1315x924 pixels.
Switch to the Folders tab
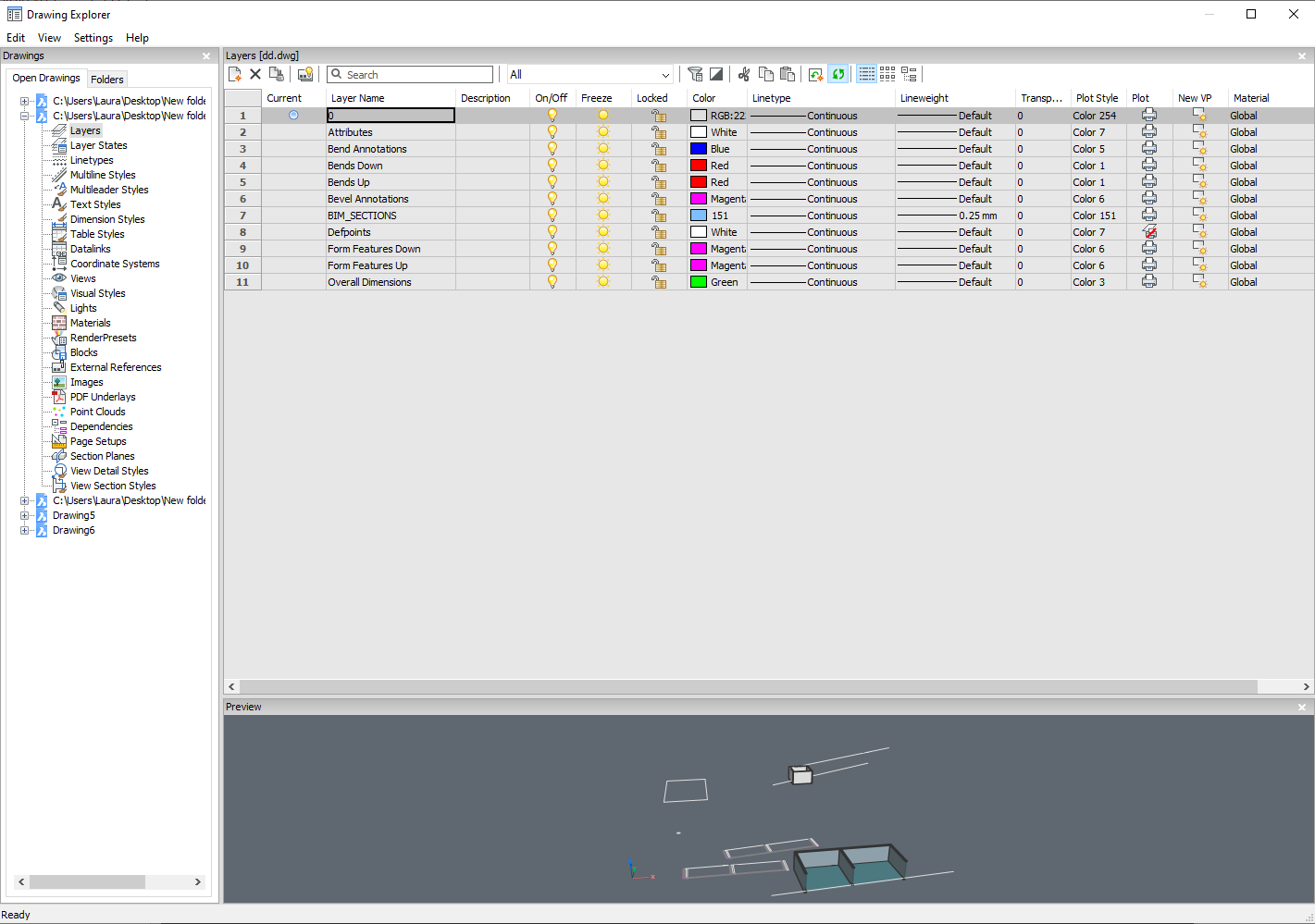tap(107, 80)
